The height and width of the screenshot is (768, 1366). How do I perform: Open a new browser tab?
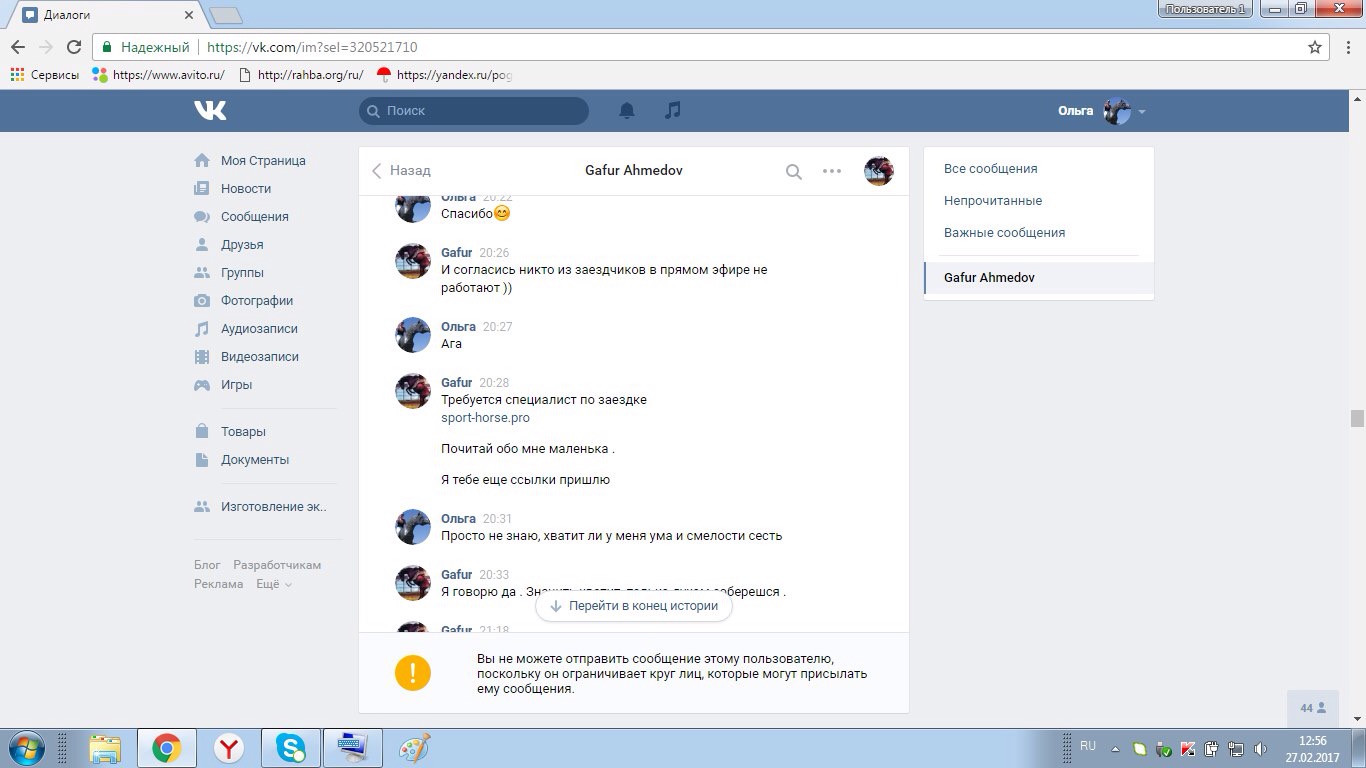coord(225,15)
